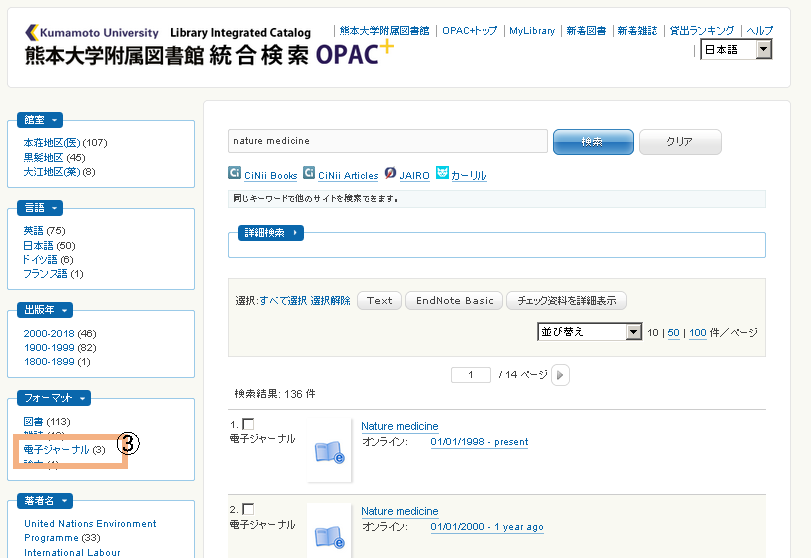Image resolution: width=811 pixels, height=558 pixels.
Task: Click the クリア clear button
Action: coord(680,142)
